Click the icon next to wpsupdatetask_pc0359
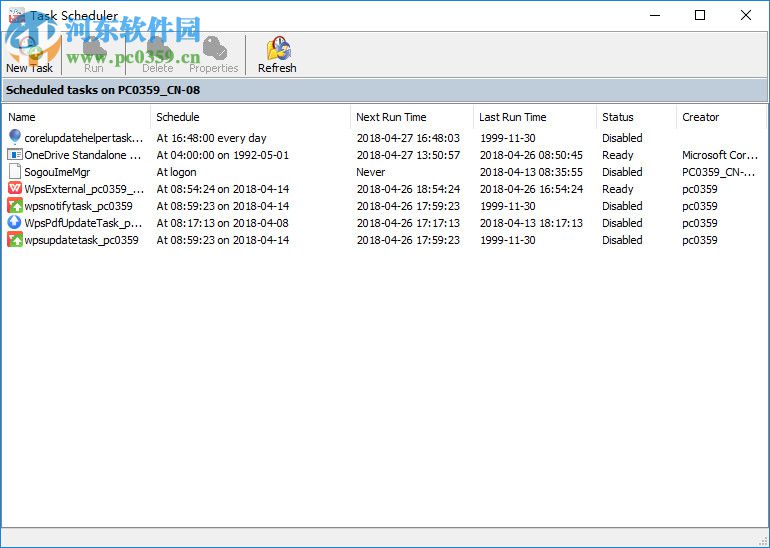Viewport: 770px width, 548px height. click(15, 239)
